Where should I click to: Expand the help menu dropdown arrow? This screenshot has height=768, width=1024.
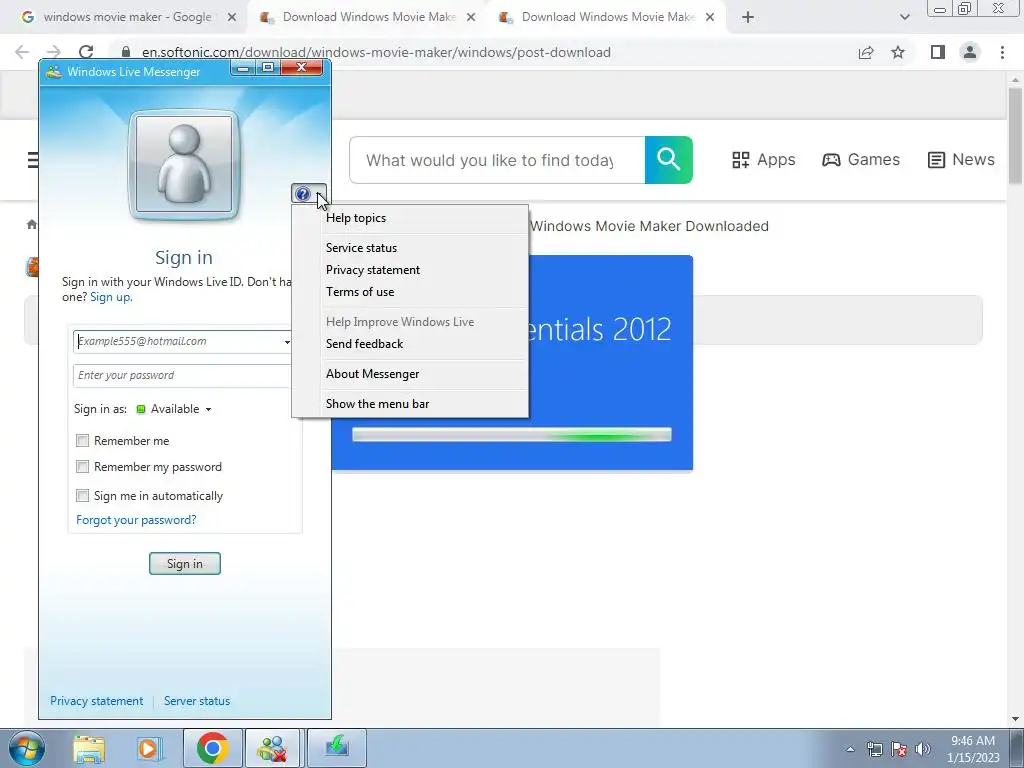tap(319, 194)
